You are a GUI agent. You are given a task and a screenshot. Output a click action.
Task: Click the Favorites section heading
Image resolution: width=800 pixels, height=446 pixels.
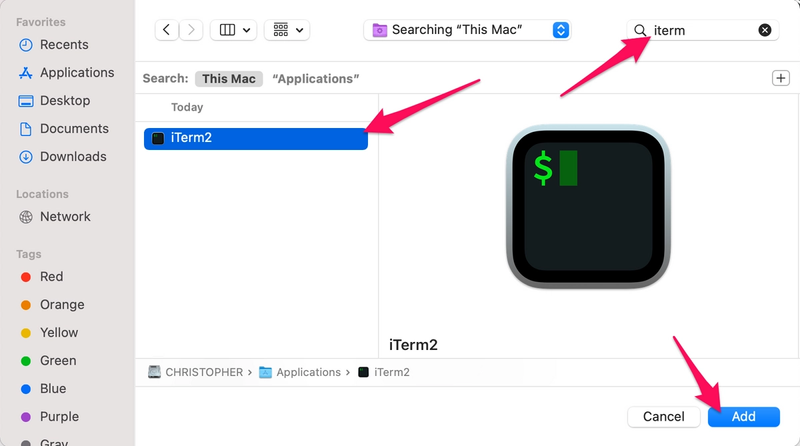point(41,22)
